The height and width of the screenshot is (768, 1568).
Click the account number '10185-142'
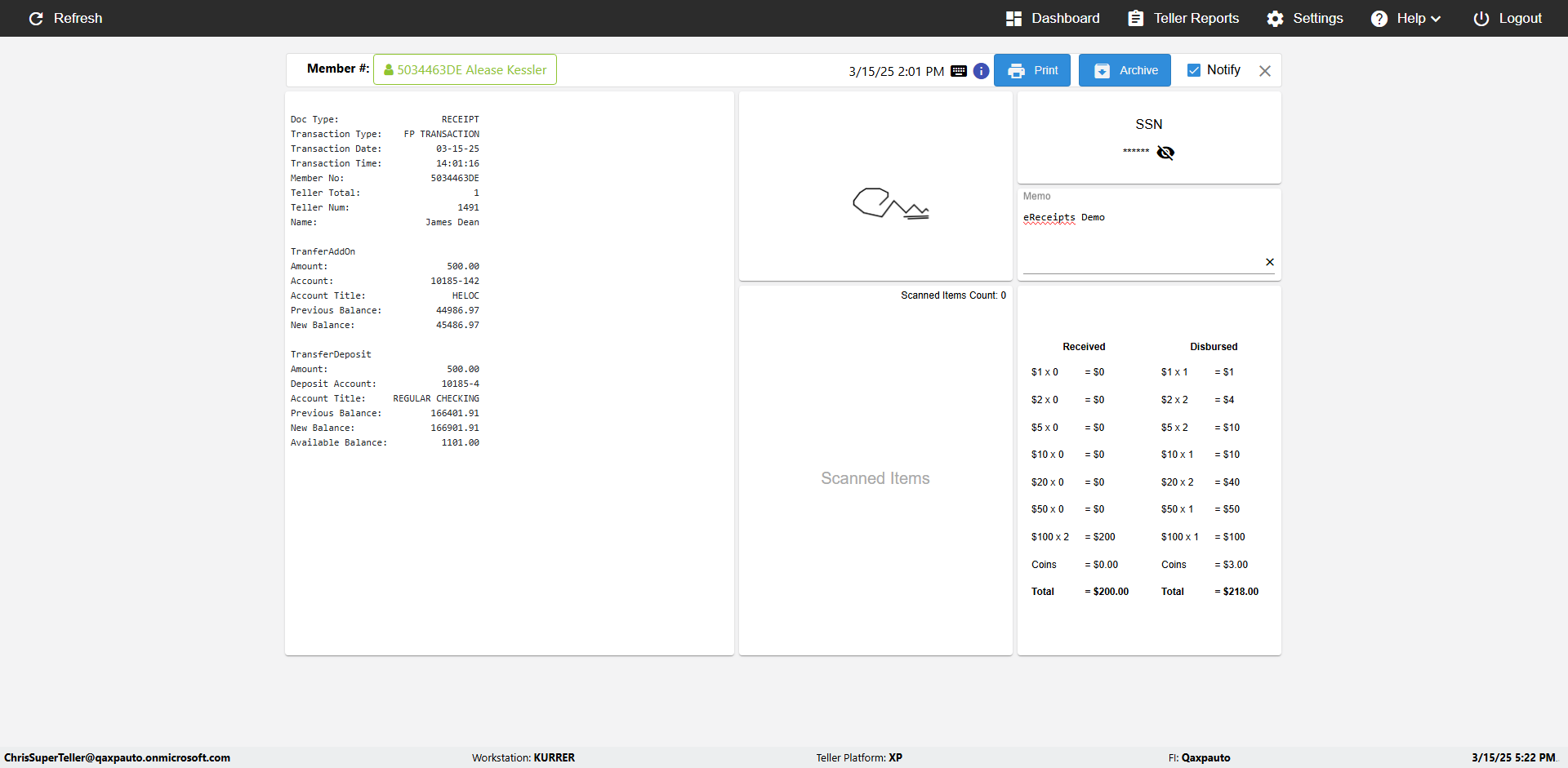coord(455,281)
